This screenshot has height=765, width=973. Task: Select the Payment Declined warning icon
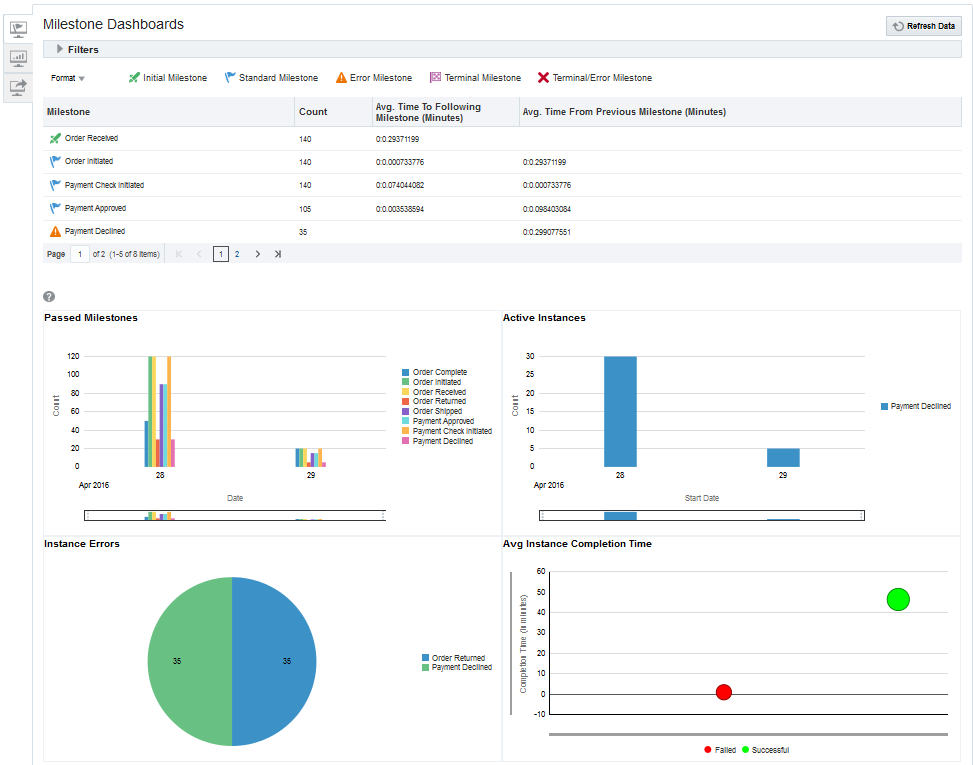(x=55, y=231)
